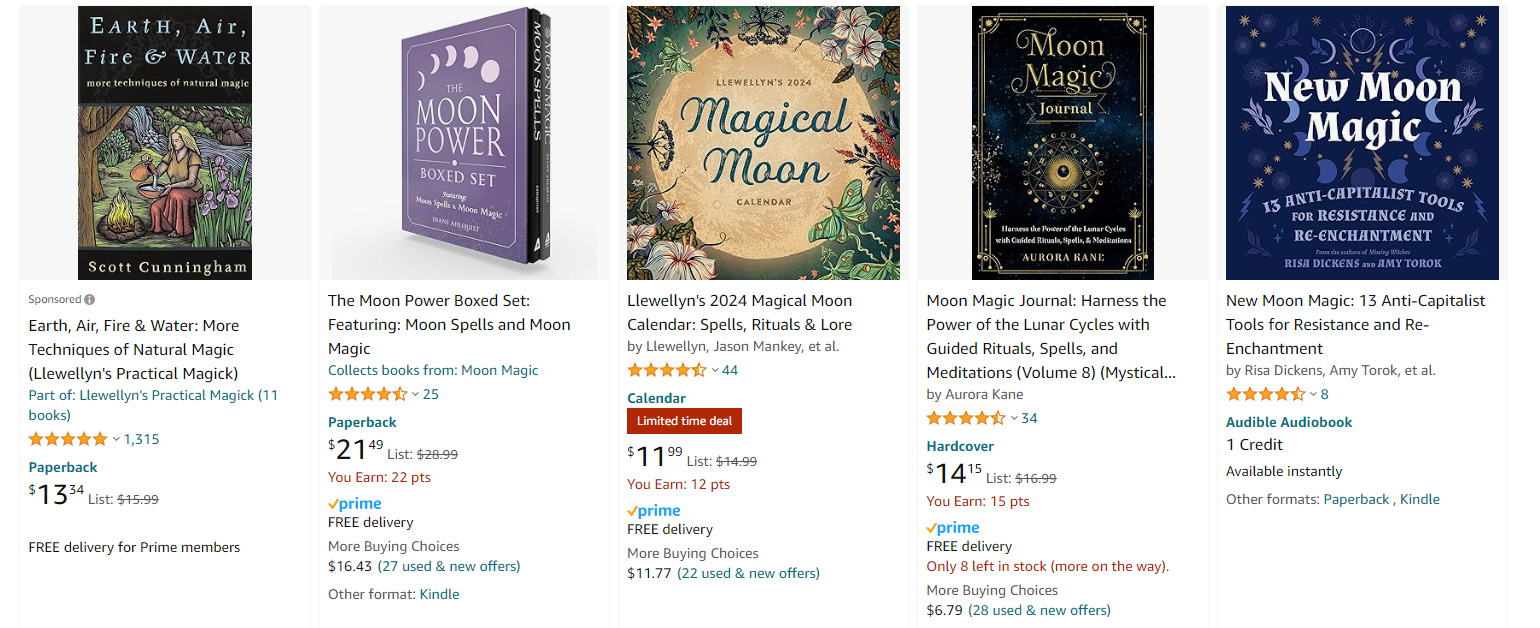
Task: Click Moon Magic Journal star rating
Action: pos(966,418)
